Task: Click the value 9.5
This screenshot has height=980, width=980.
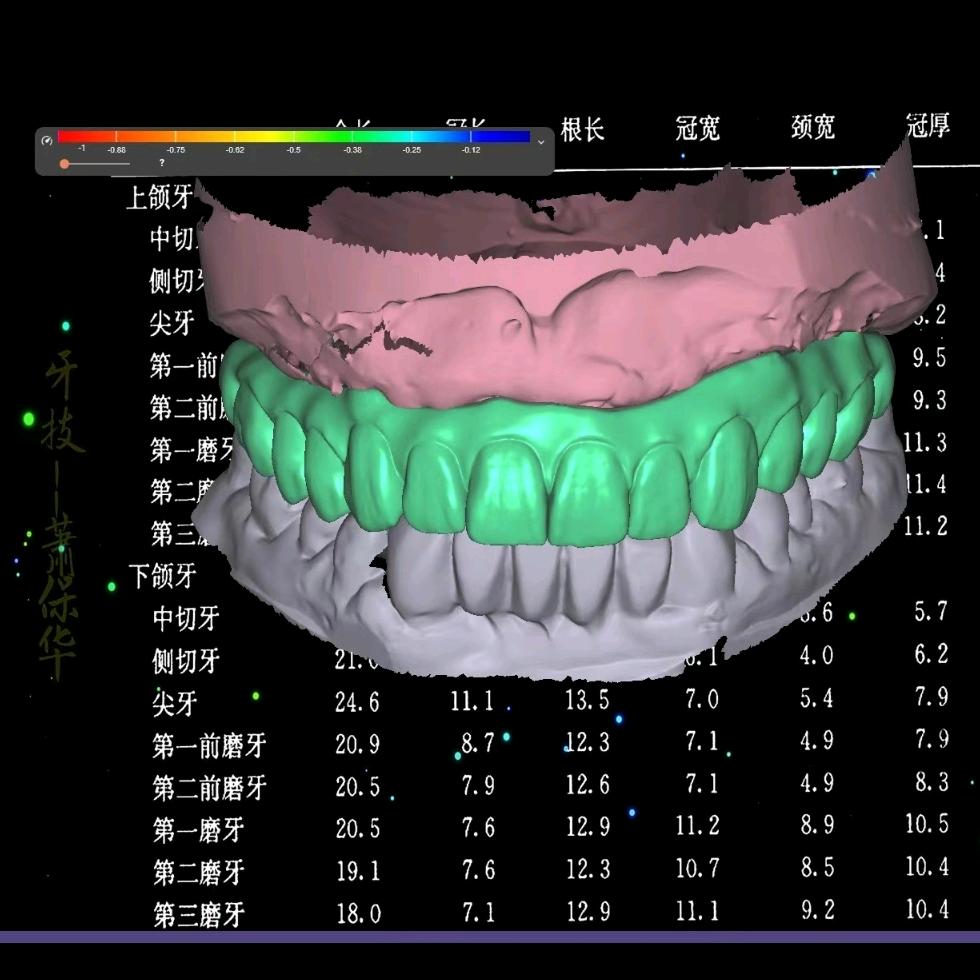Action: coord(929,358)
